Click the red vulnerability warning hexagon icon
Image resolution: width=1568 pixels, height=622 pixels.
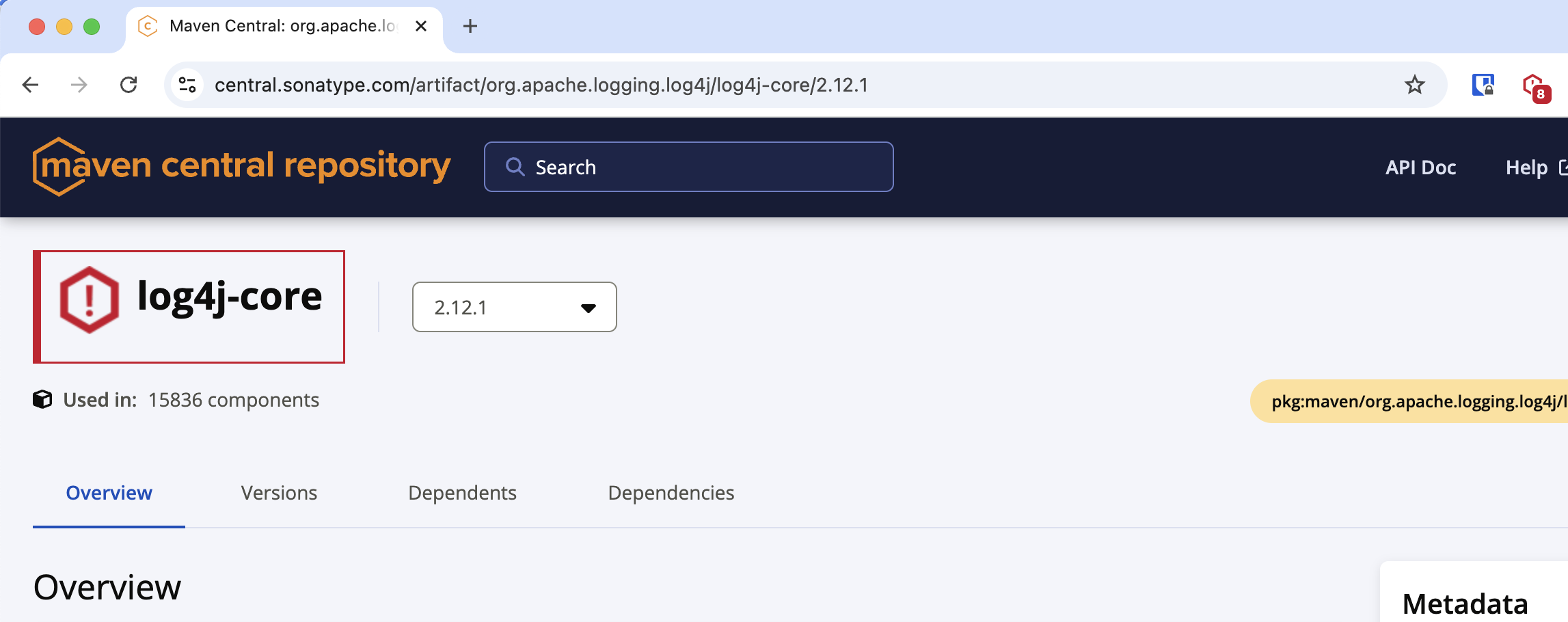(90, 299)
